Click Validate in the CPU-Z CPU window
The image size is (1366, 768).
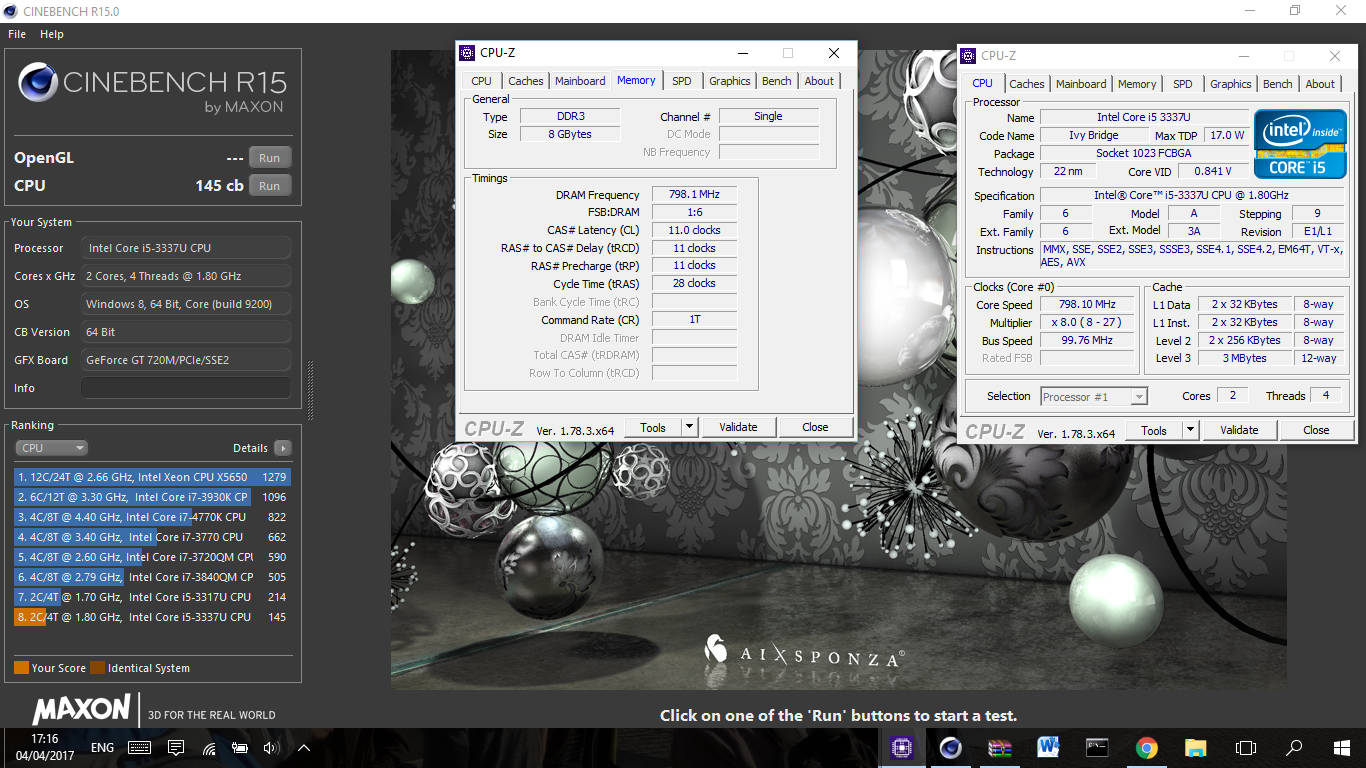(x=1239, y=430)
